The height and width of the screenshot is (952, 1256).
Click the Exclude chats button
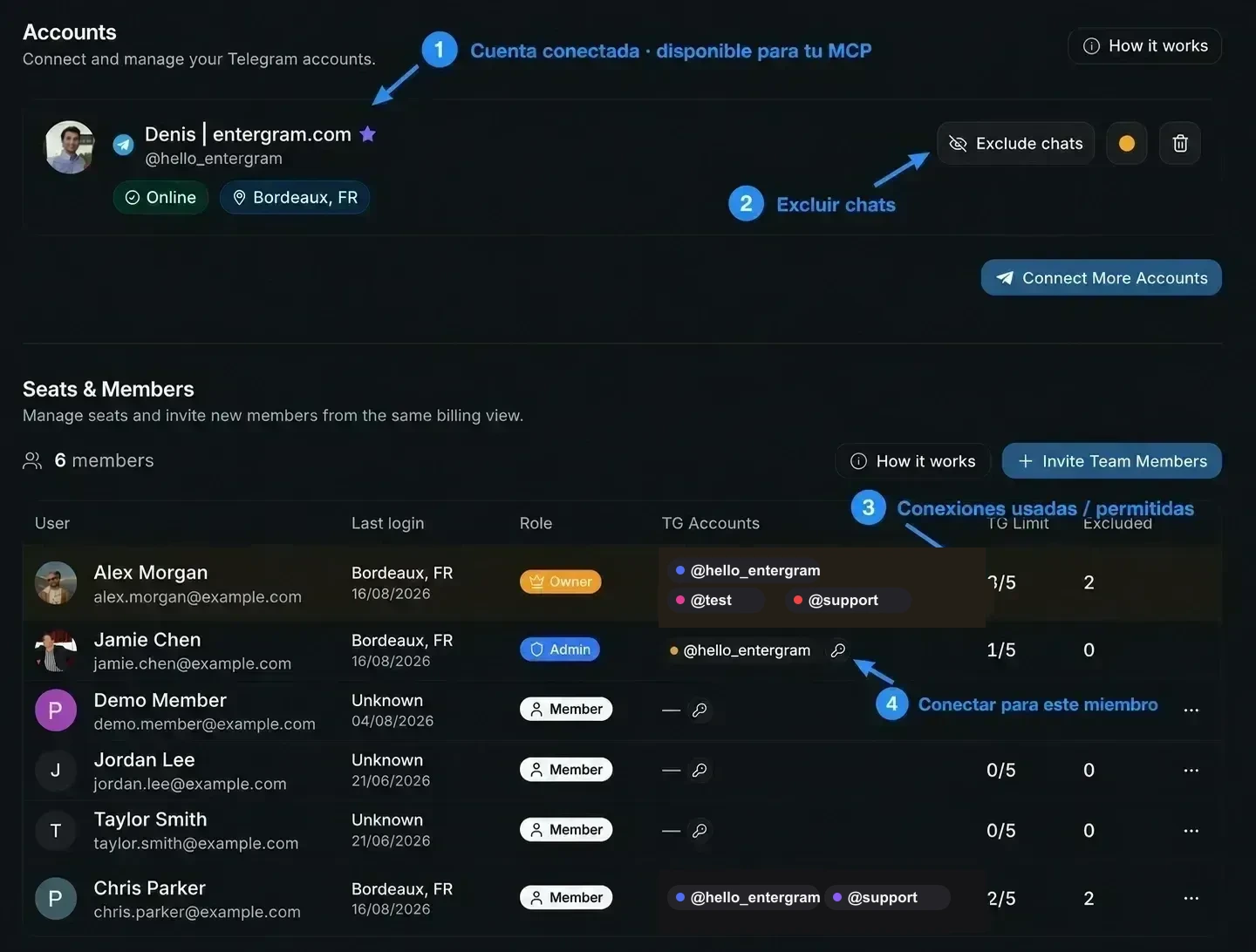coord(1015,144)
